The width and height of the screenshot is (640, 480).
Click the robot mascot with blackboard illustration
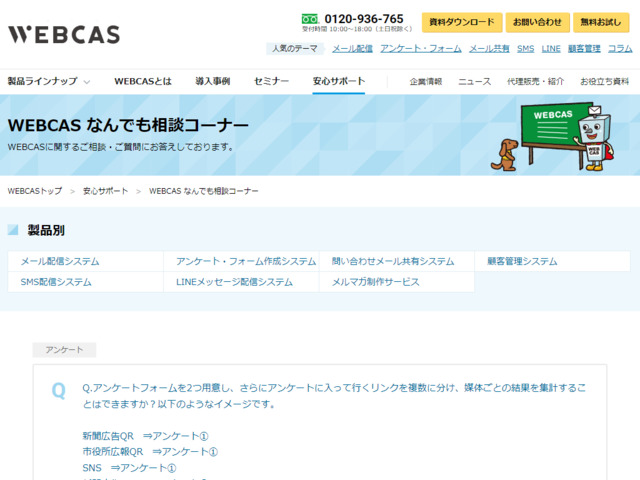coord(567,136)
